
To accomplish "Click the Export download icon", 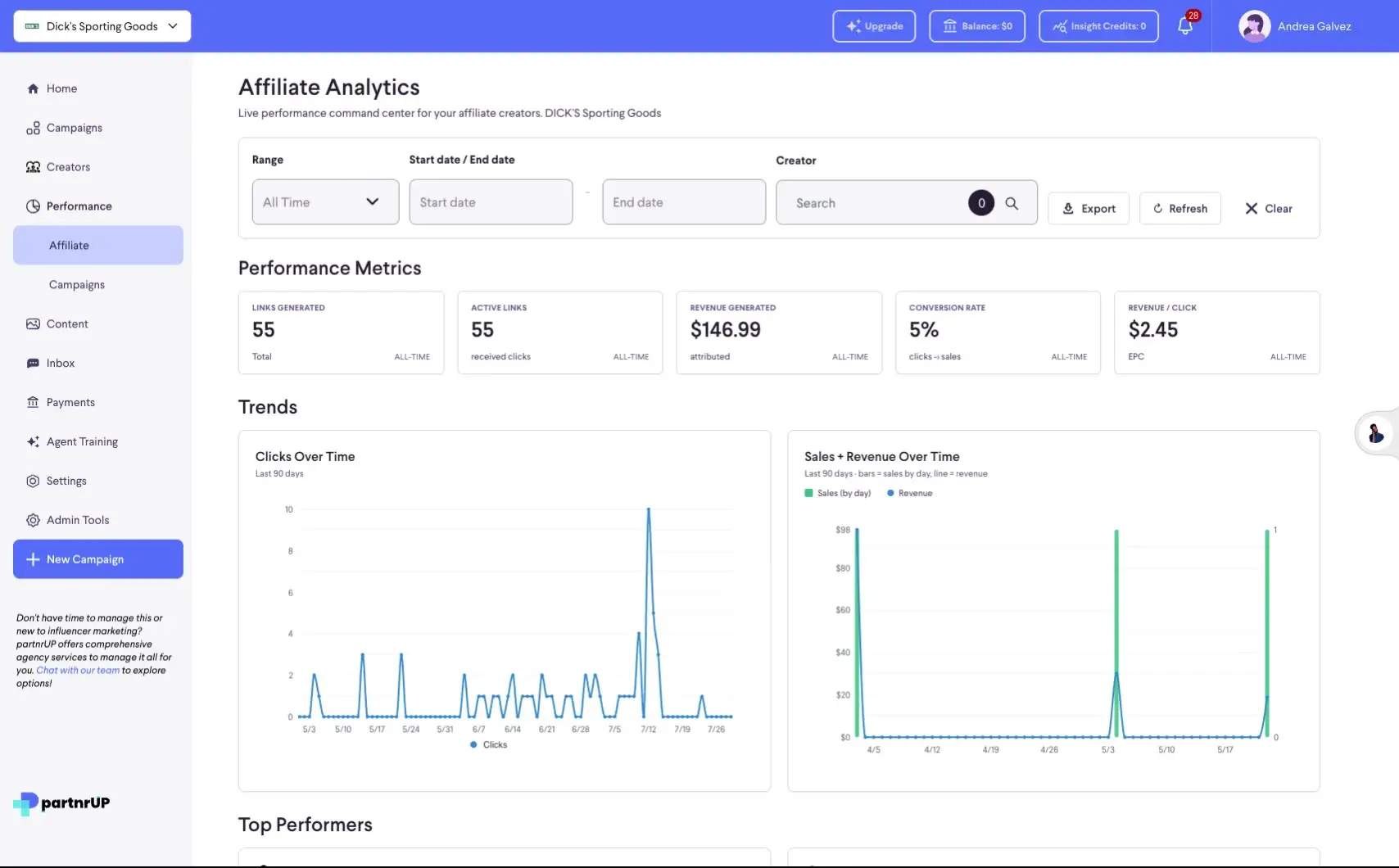I will (x=1068, y=209).
